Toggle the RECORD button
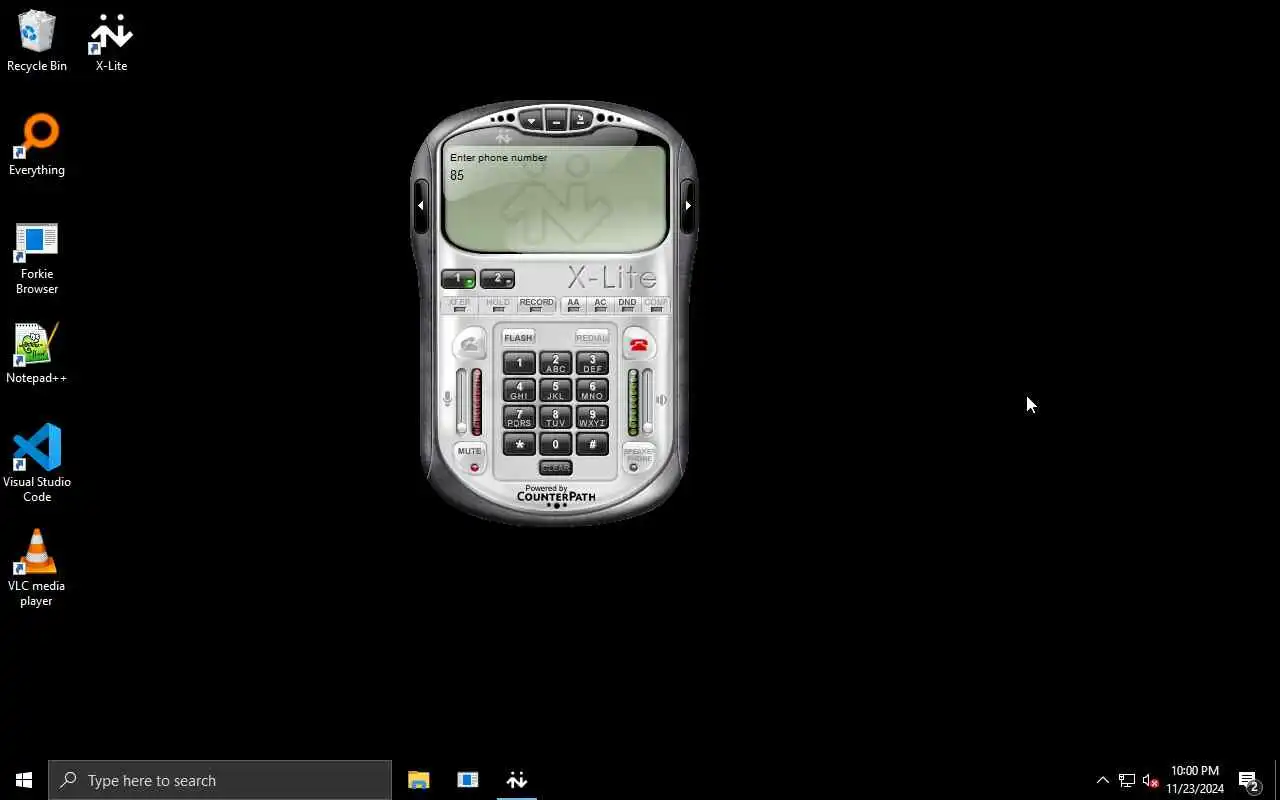 (536, 304)
